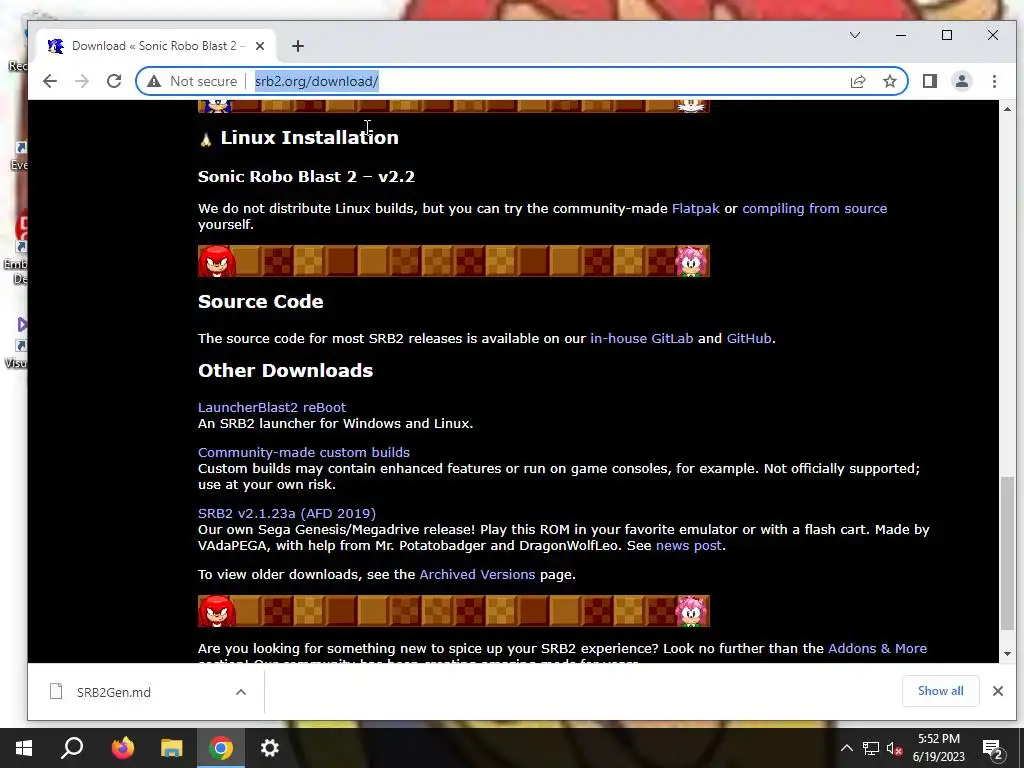Screen dimensions: 1024x768
Task: Open File Explorer from the taskbar
Action: tap(172, 748)
